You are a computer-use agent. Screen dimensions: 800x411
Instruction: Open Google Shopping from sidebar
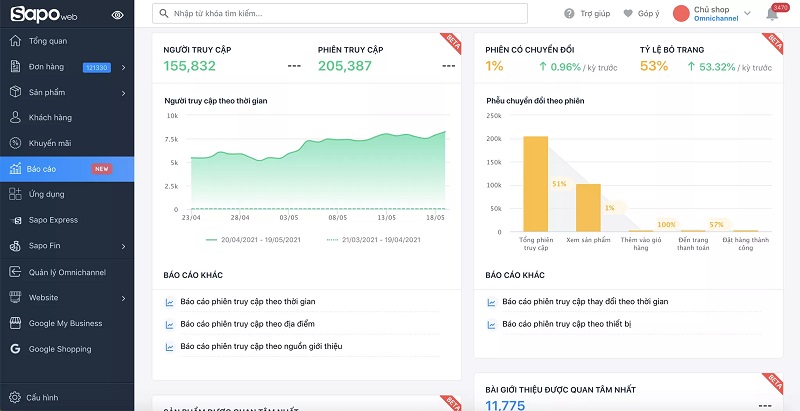click(59, 349)
